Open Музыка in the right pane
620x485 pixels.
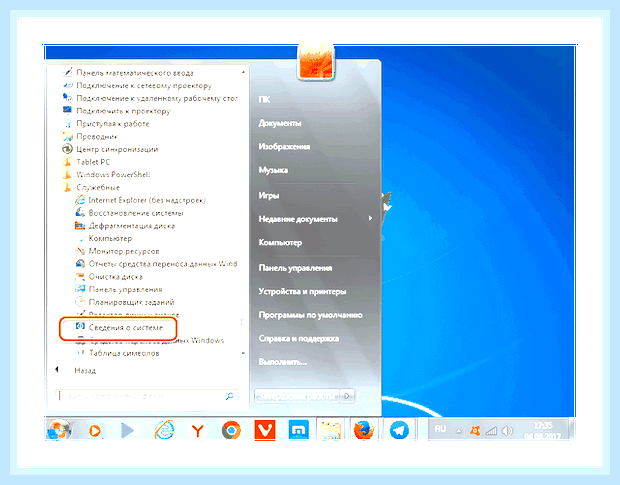pos(273,170)
